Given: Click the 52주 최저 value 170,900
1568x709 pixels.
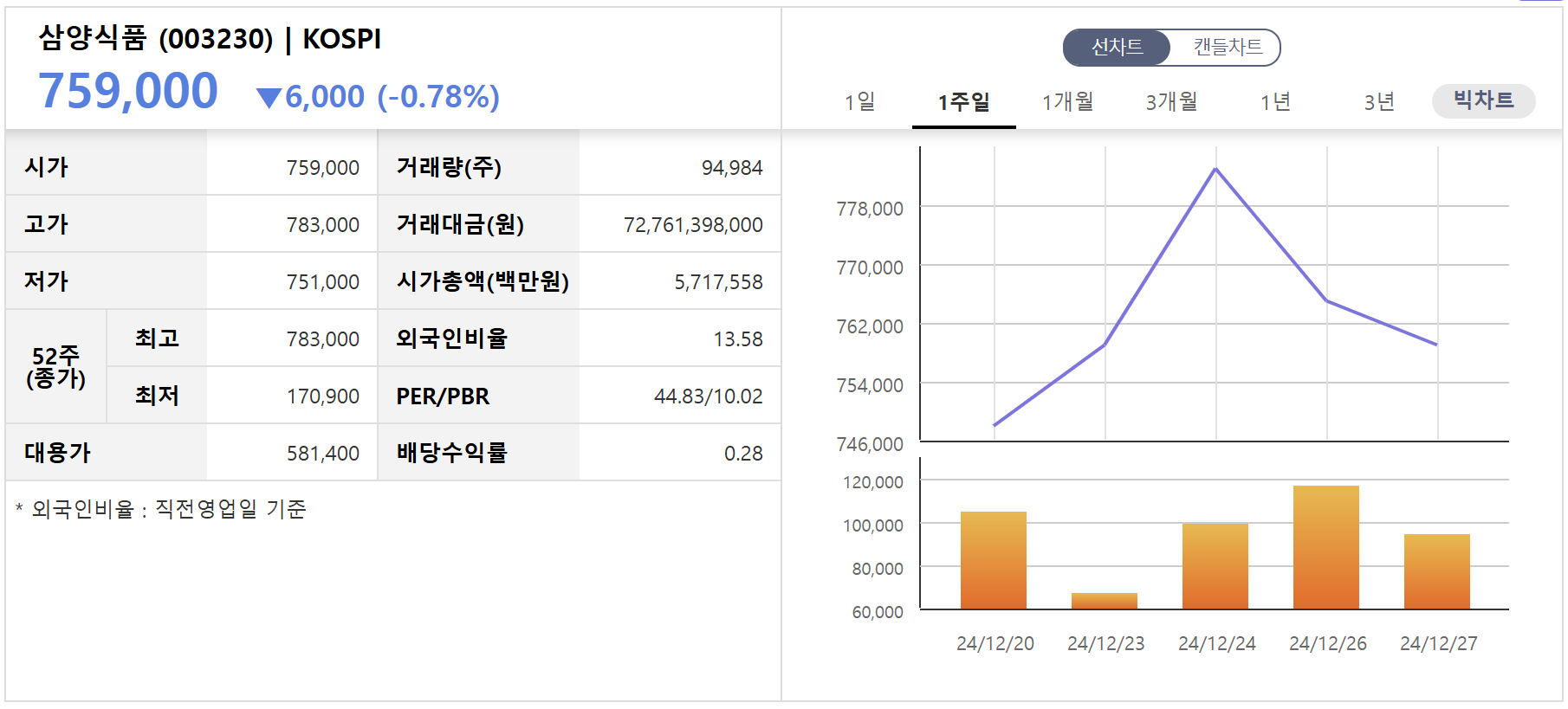Looking at the screenshot, I should (323, 396).
